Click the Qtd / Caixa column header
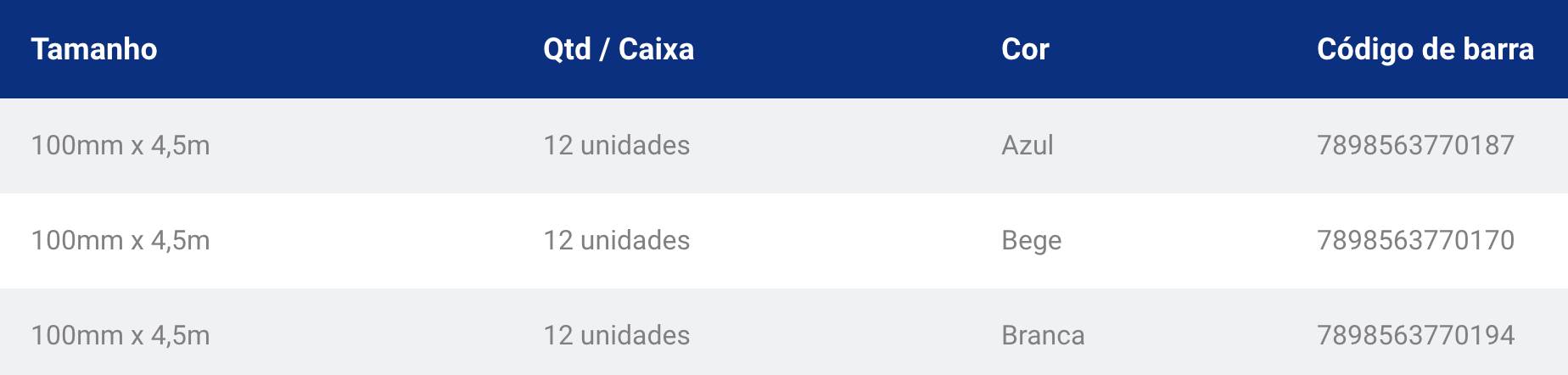1568x375 pixels. 619,49
